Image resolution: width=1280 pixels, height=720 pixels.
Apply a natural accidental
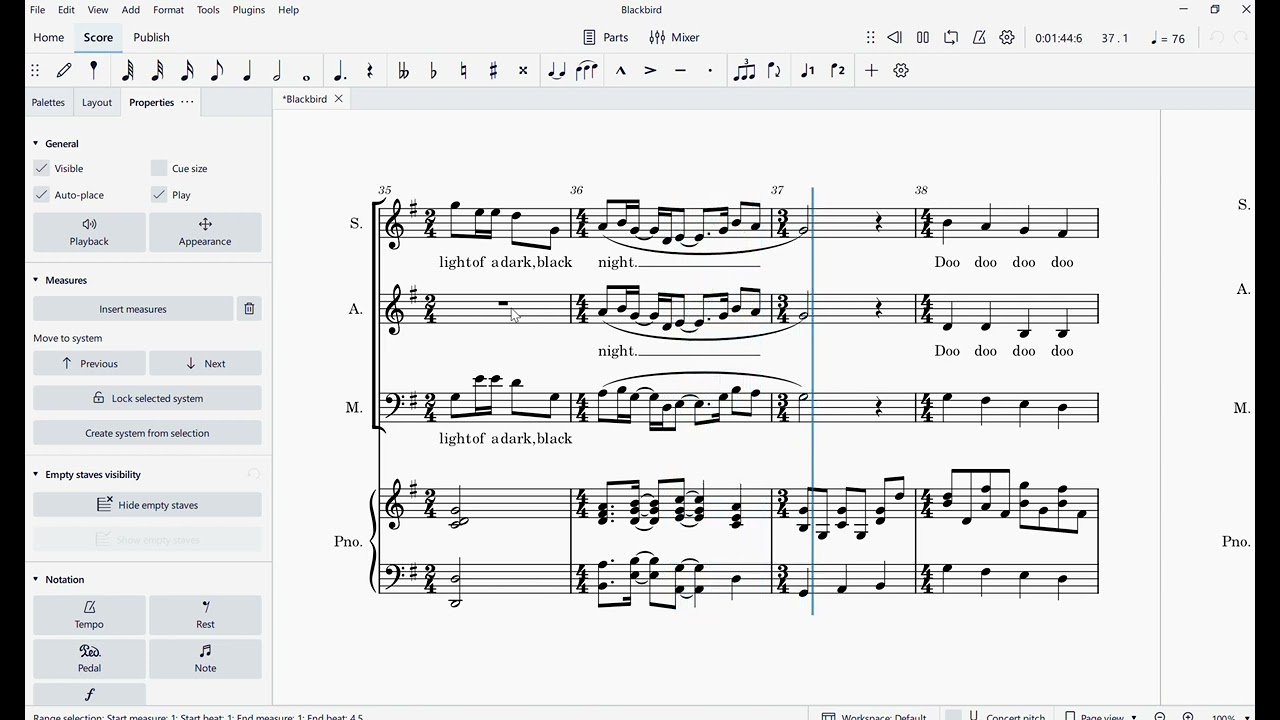463,71
